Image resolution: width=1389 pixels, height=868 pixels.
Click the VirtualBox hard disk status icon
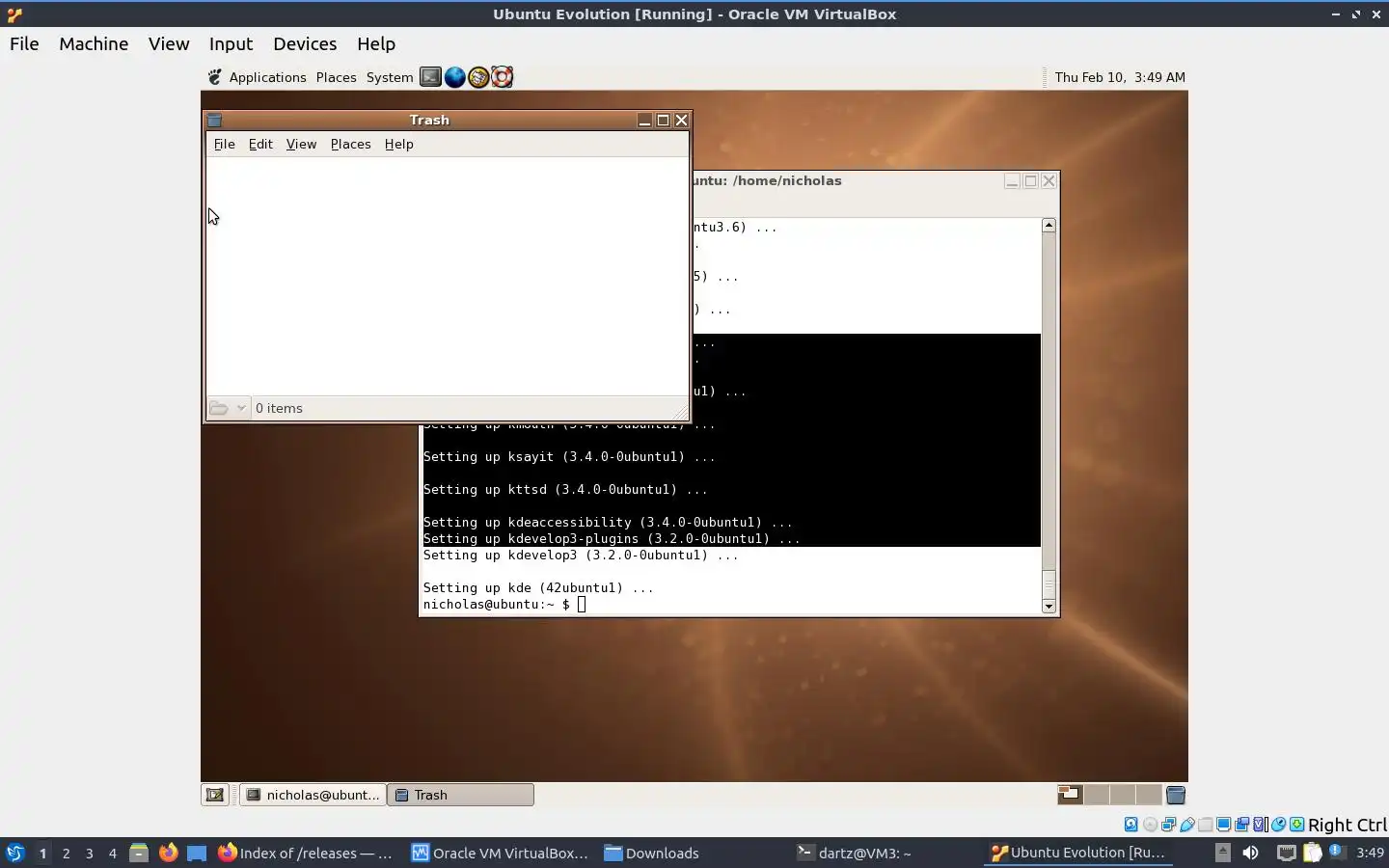[1130, 825]
